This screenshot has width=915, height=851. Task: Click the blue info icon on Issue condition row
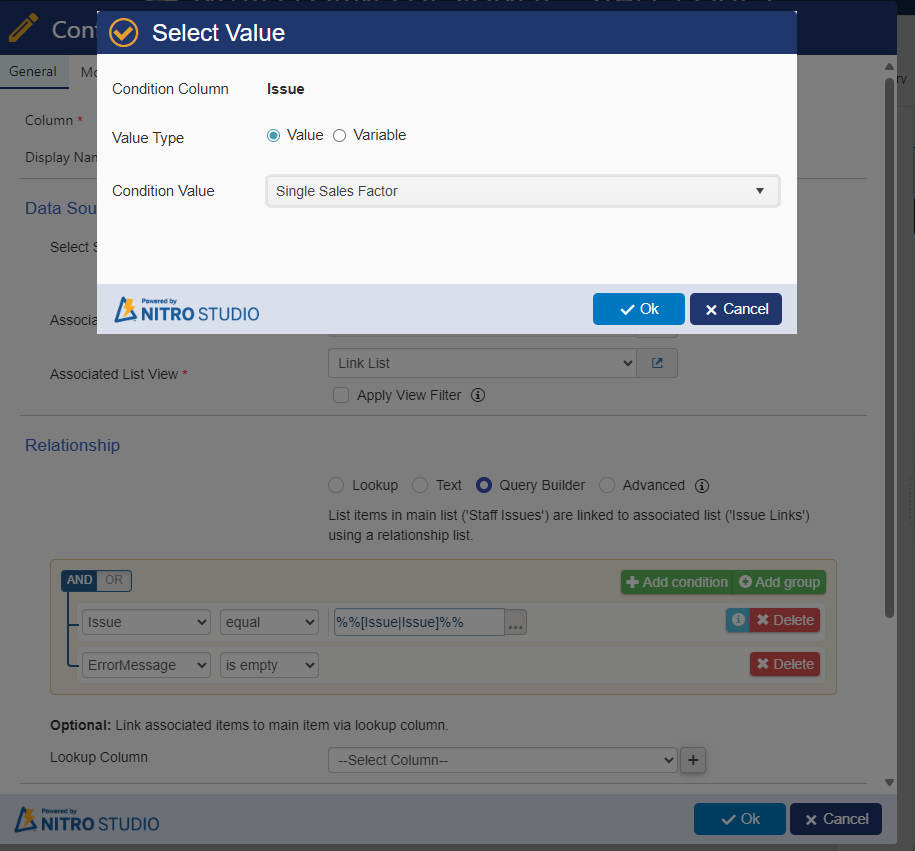click(737, 620)
